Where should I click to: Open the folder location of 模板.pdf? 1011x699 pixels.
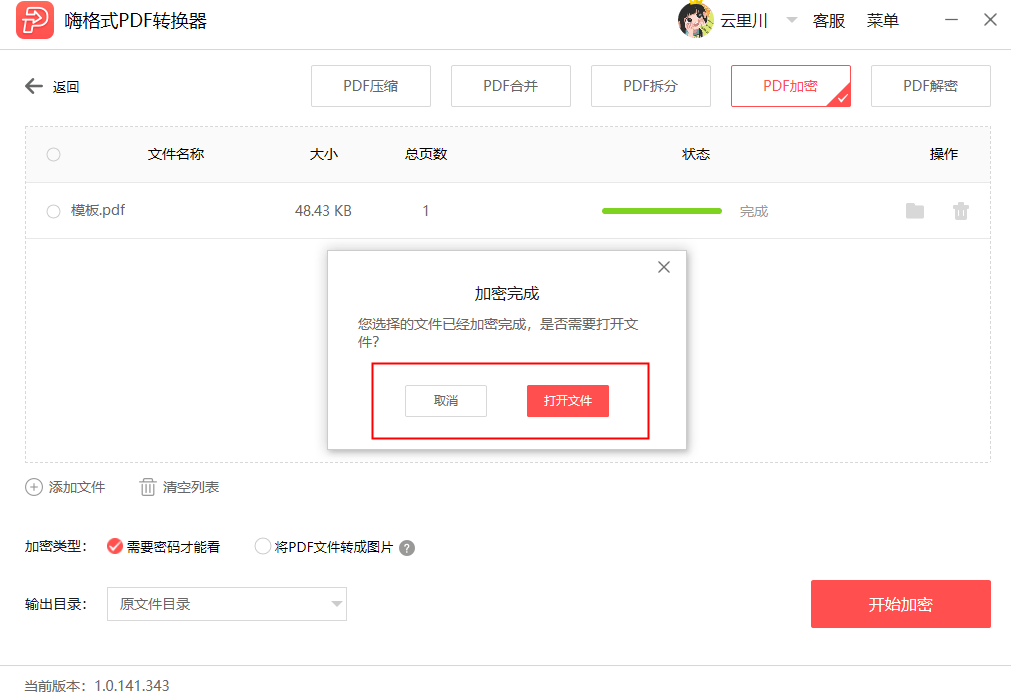914,210
